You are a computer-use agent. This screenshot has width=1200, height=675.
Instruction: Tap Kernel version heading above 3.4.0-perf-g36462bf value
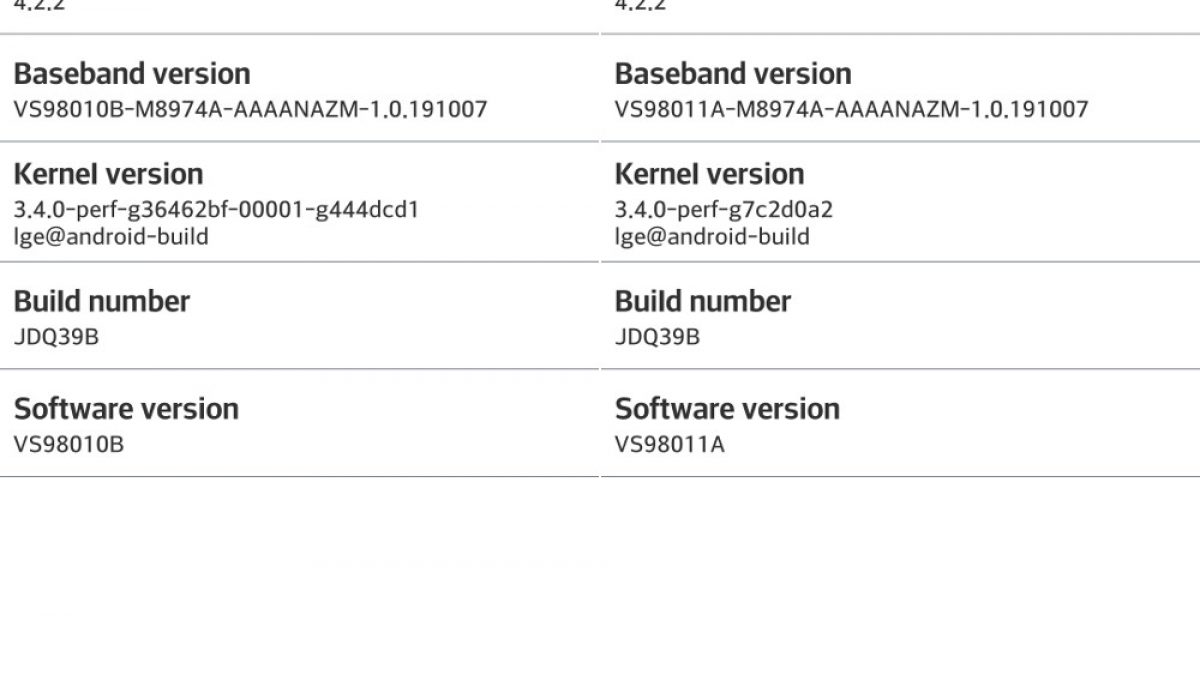108,174
